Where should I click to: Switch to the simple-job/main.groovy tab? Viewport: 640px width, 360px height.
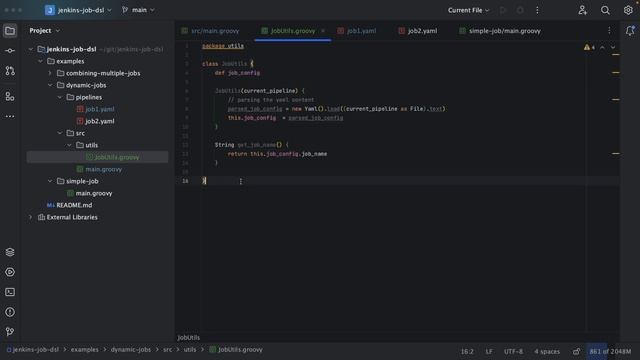coord(500,31)
